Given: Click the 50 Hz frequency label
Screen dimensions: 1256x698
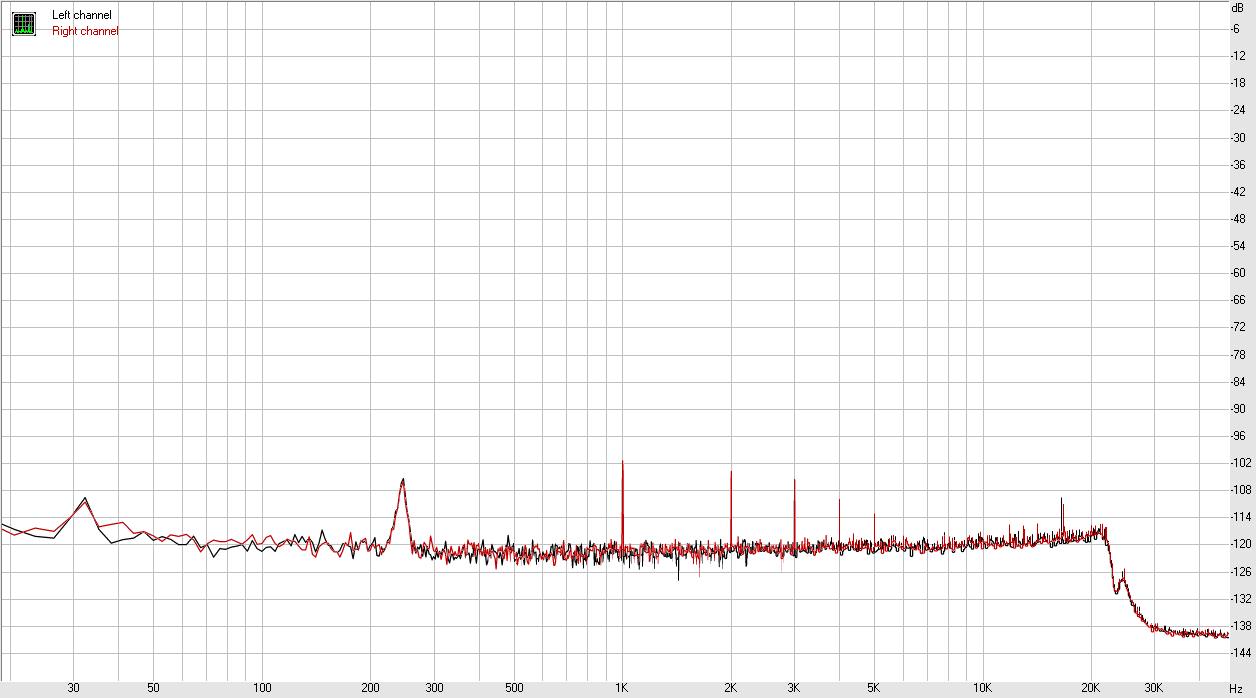Looking at the screenshot, I should (153, 688).
